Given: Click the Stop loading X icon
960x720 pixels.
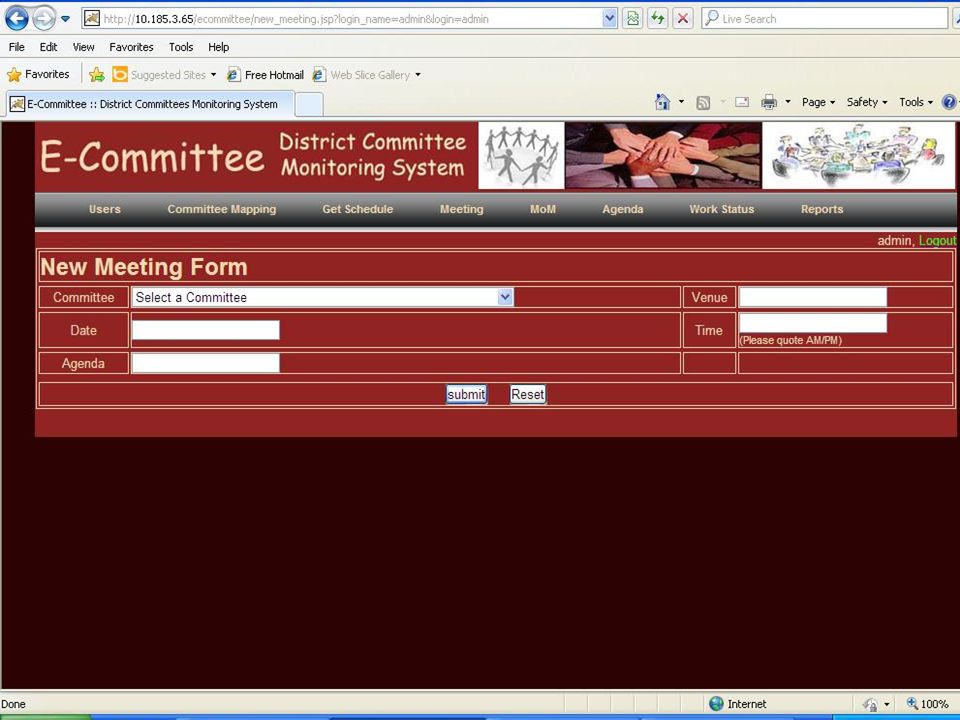Looking at the screenshot, I should pos(683,19).
